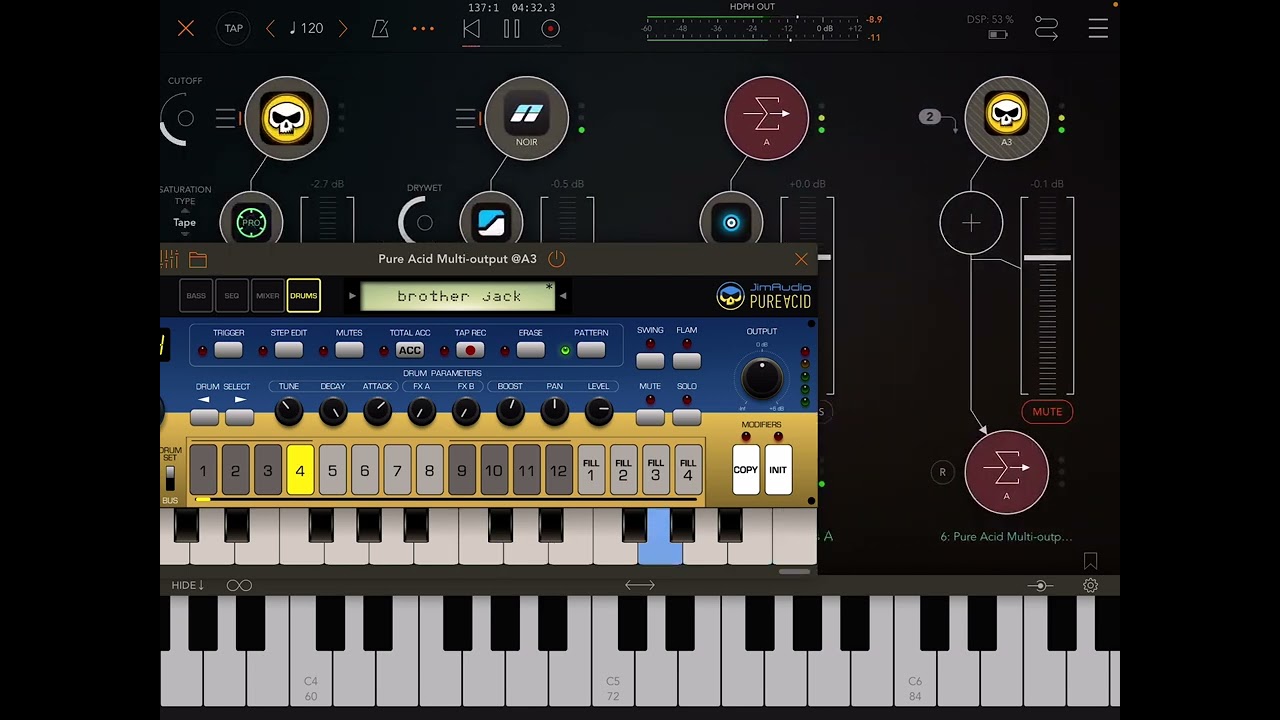Open plugin parameter mixer icon
Image resolution: width=1280 pixels, height=720 pixels.
click(x=169, y=260)
